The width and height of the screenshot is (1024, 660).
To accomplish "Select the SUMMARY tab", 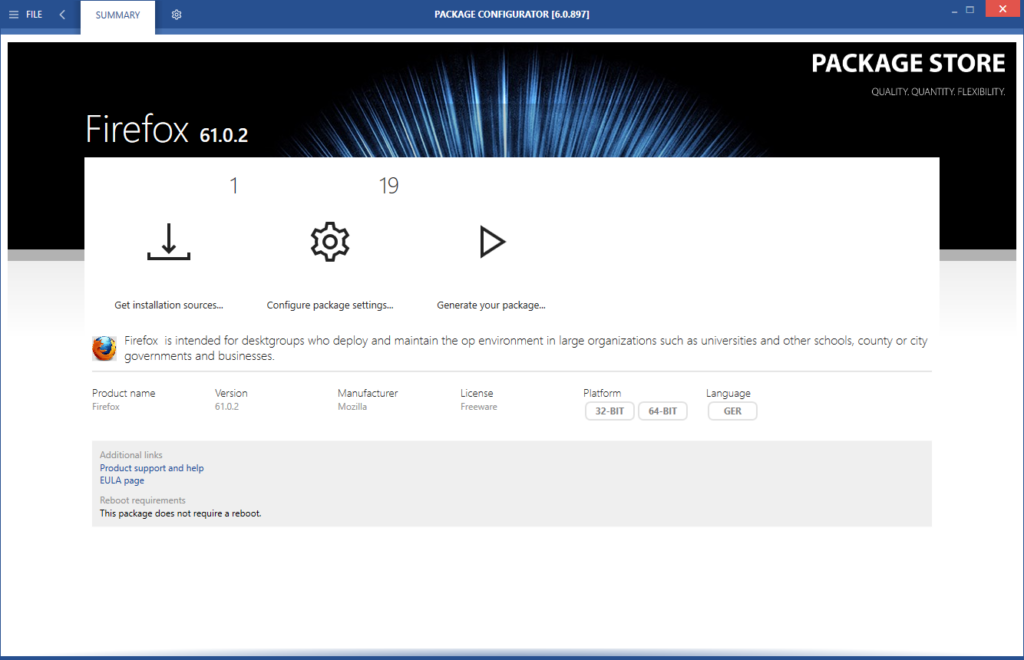I will click(118, 15).
